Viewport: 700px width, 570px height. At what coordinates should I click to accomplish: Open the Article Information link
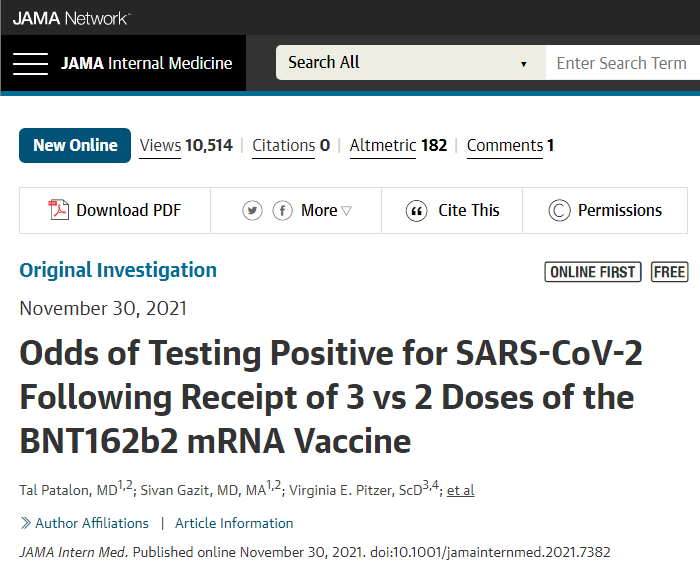[234, 523]
